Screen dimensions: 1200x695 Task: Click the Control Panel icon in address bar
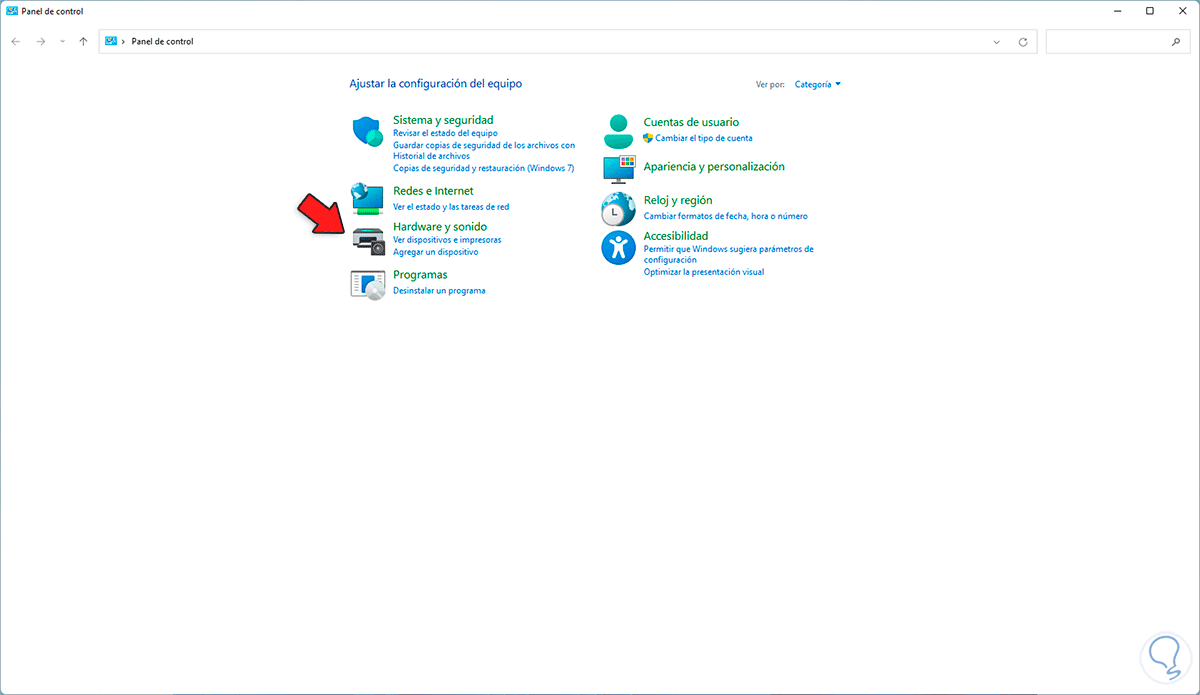click(x=111, y=42)
